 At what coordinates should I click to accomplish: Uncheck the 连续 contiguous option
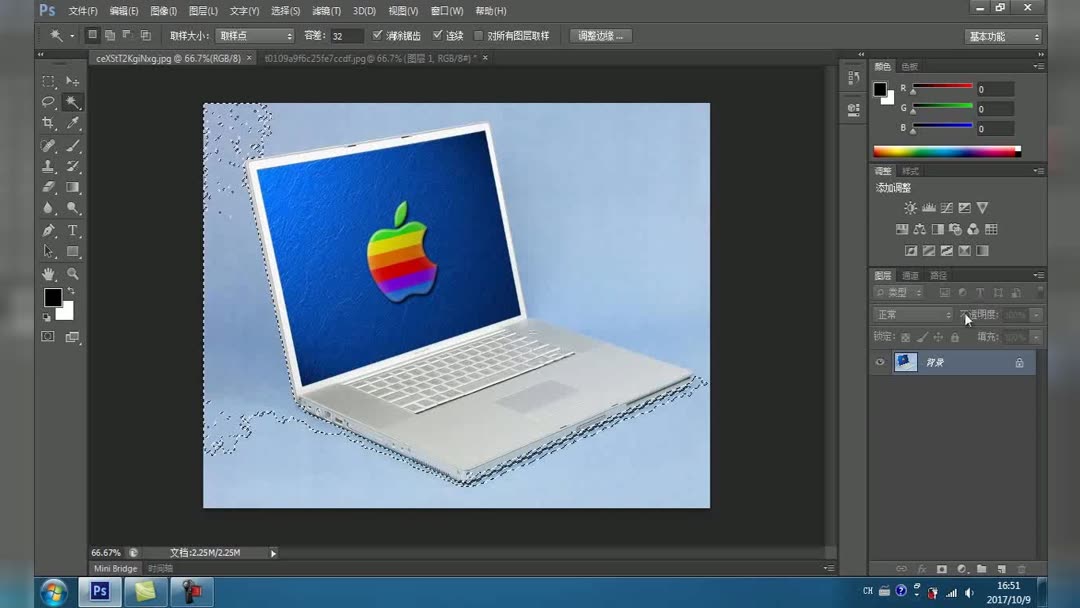pos(437,35)
